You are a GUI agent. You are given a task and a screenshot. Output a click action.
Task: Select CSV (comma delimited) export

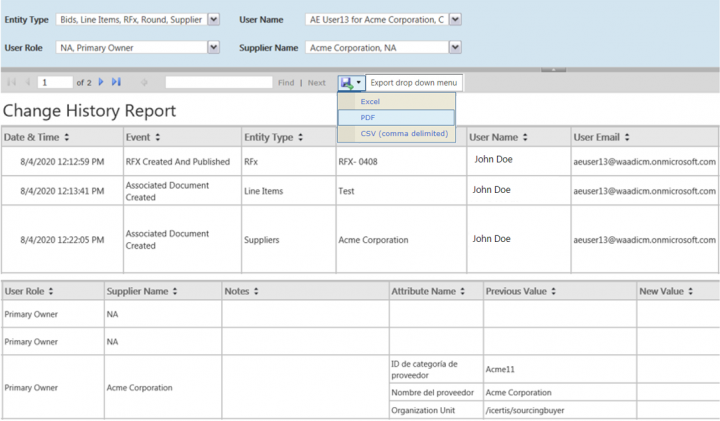(404, 133)
